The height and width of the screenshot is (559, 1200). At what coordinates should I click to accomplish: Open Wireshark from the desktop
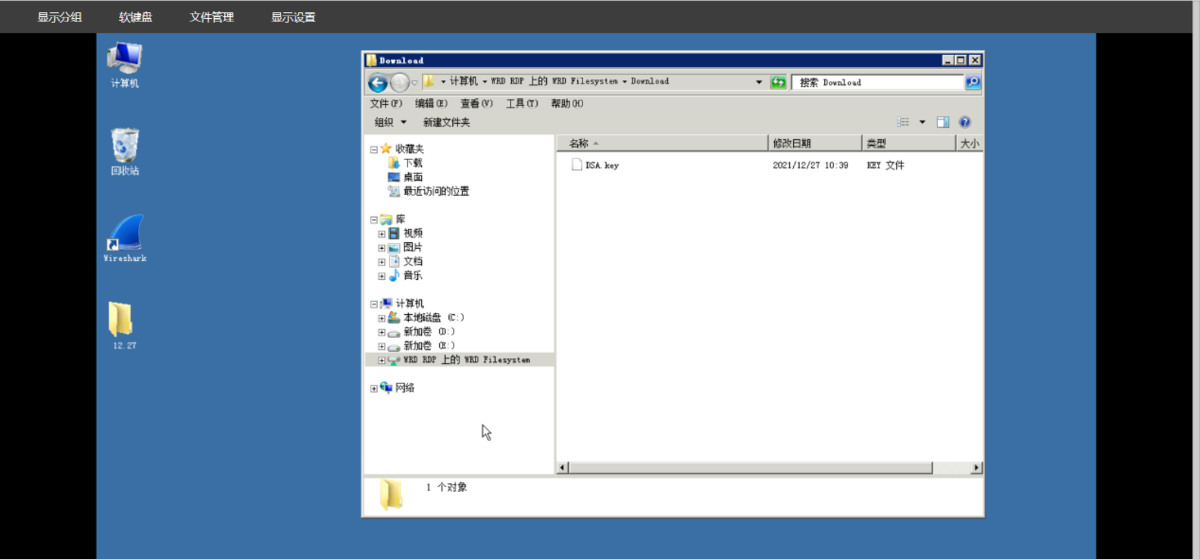click(x=123, y=237)
